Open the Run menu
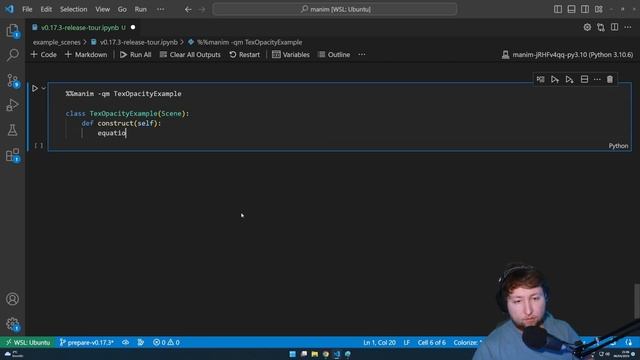Viewport: 640px width, 360px height. click(140, 9)
